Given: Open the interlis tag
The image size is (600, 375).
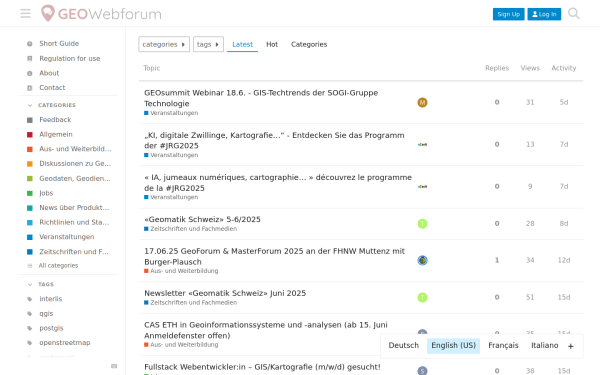Looking at the screenshot, I should tap(51, 299).
